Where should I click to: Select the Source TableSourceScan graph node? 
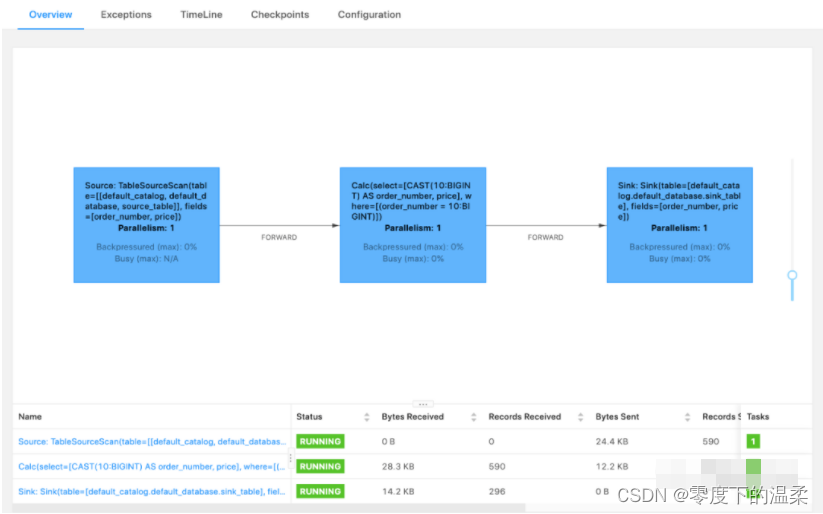point(146,225)
